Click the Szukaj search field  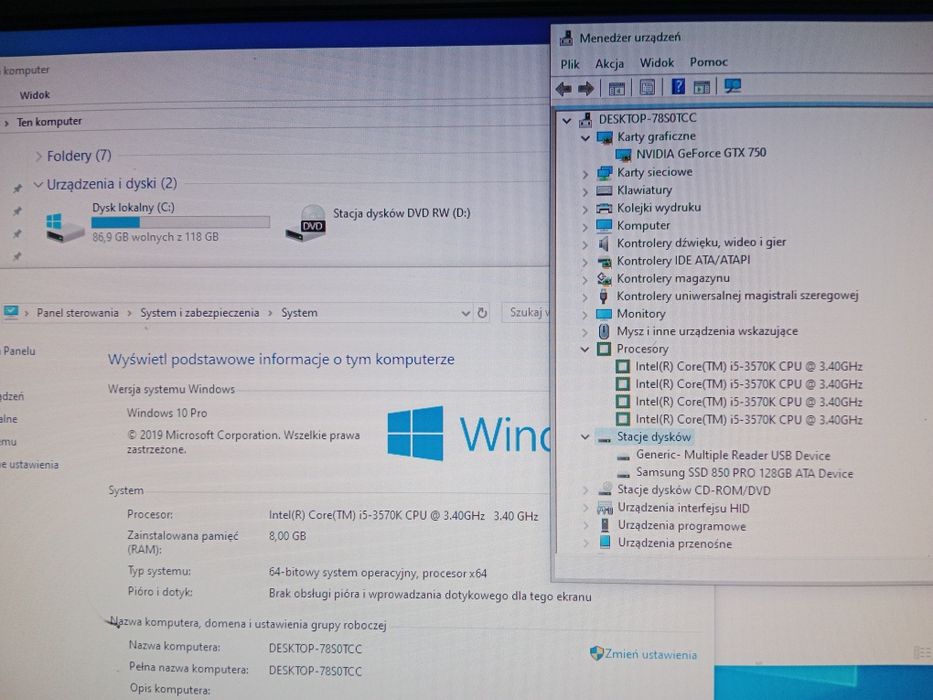pos(526,312)
